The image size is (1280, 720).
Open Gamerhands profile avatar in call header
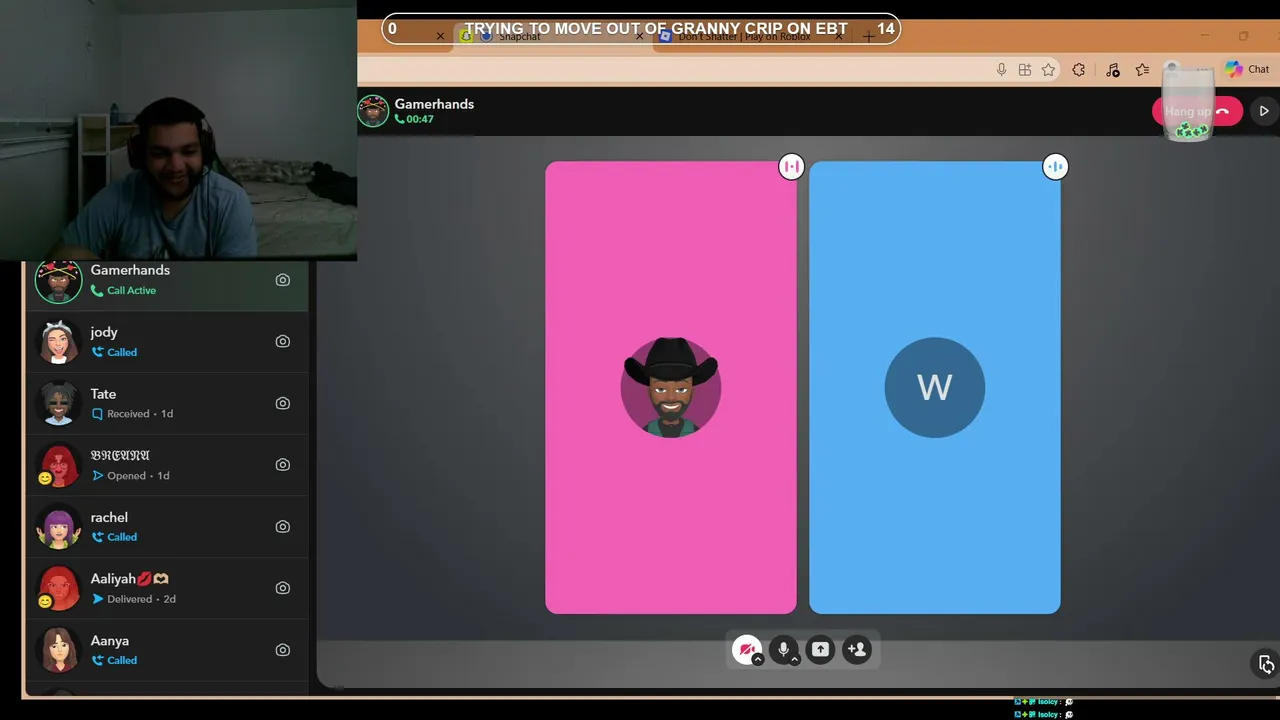[x=373, y=111]
